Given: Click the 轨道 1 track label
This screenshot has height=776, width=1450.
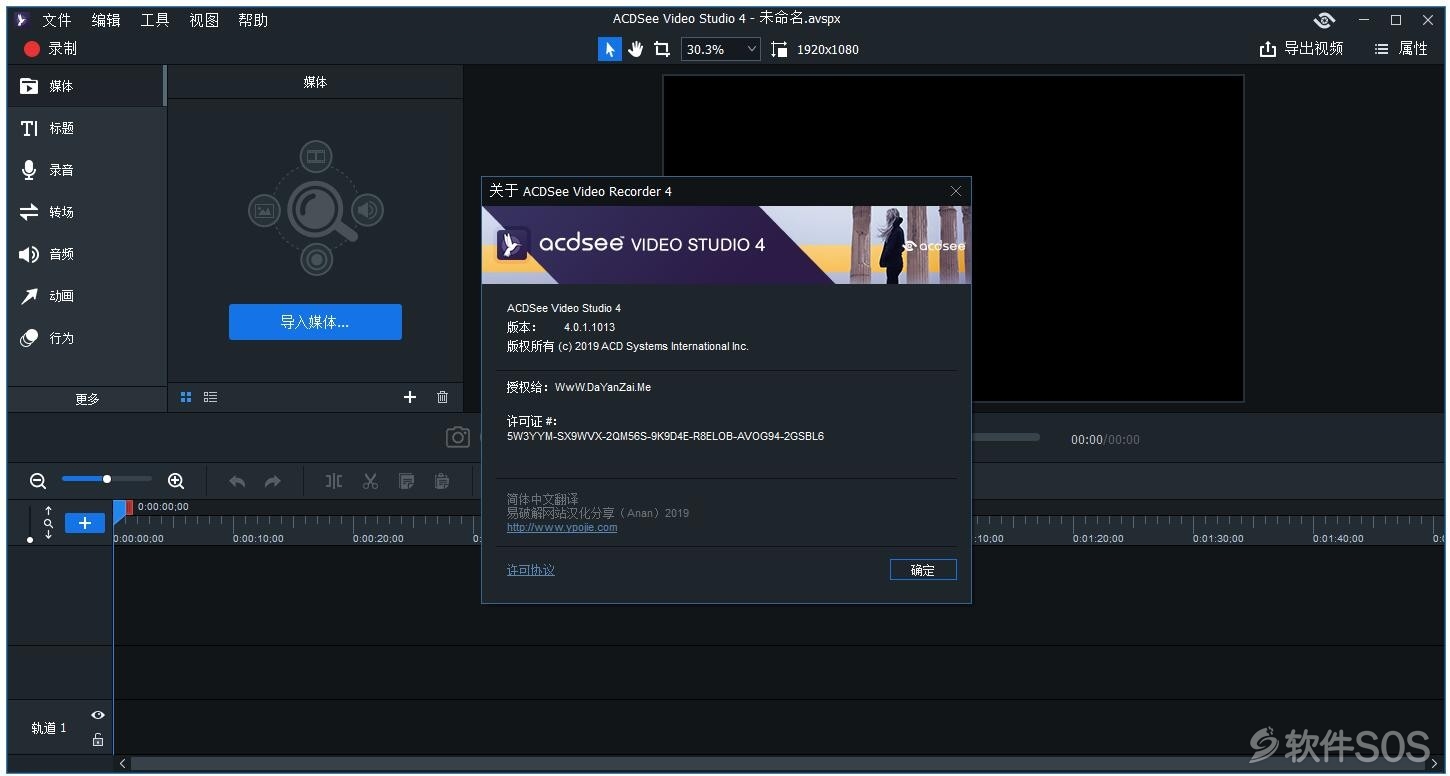Looking at the screenshot, I should 49,728.
